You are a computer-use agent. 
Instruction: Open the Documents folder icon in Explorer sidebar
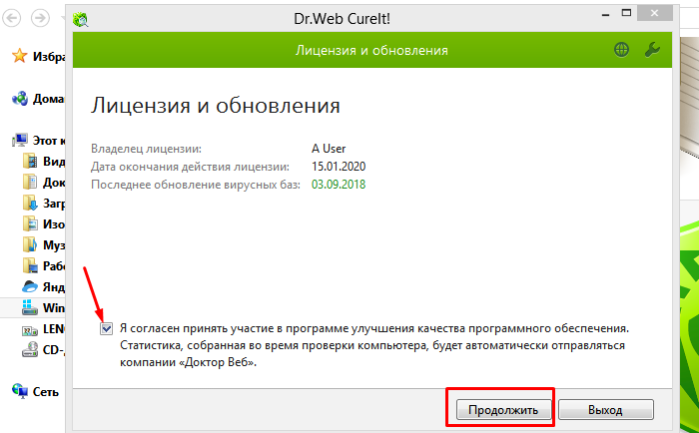pyautogui.click(x=30, y=182)
